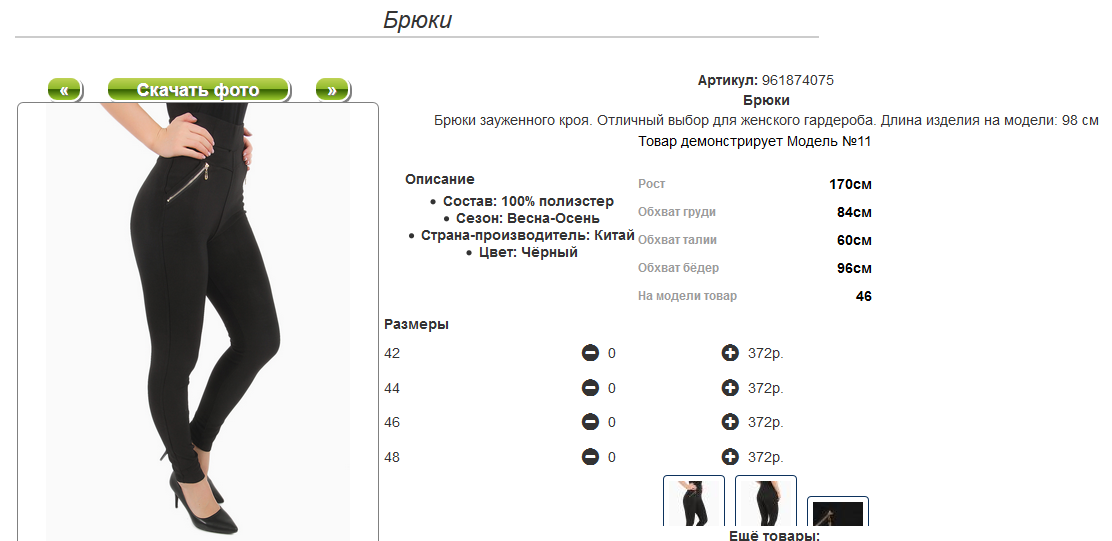Click the Товар демонстрирует Модель №11 line
This screenshot has width=1112, height=541.
click(755, 141)
